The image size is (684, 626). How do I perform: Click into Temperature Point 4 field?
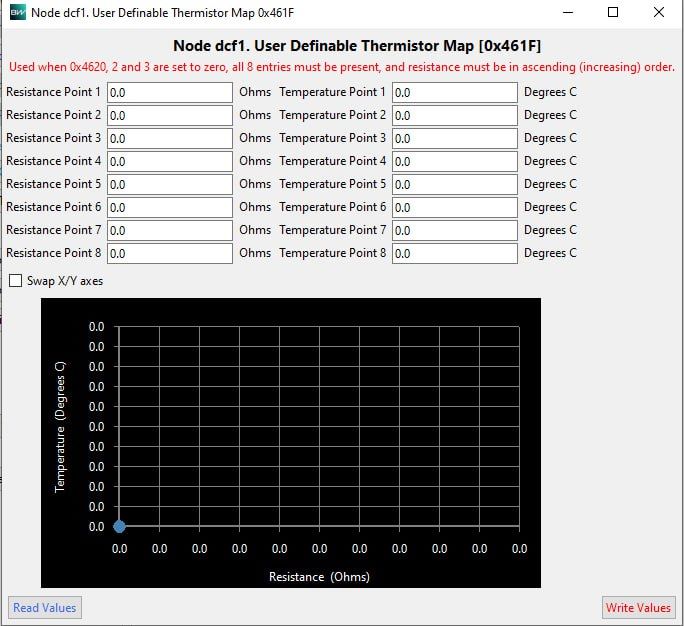(455, 161)
